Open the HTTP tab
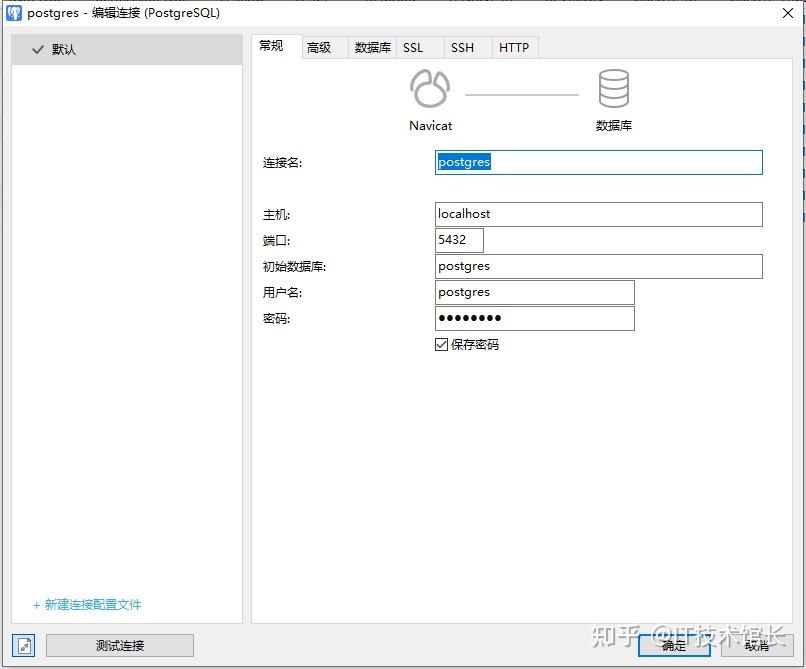 514,46
